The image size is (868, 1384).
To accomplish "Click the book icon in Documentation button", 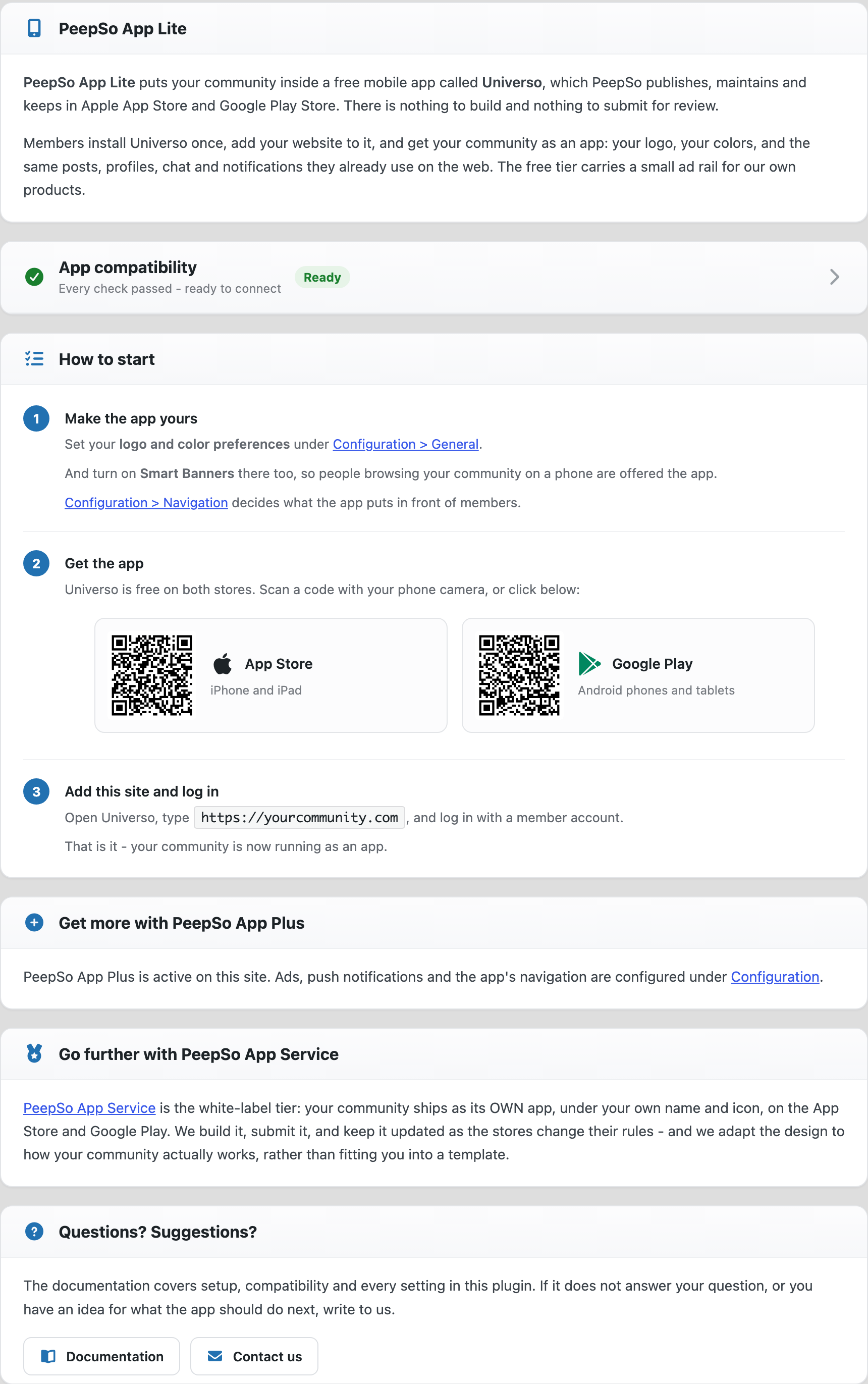I will [48, 1356].
